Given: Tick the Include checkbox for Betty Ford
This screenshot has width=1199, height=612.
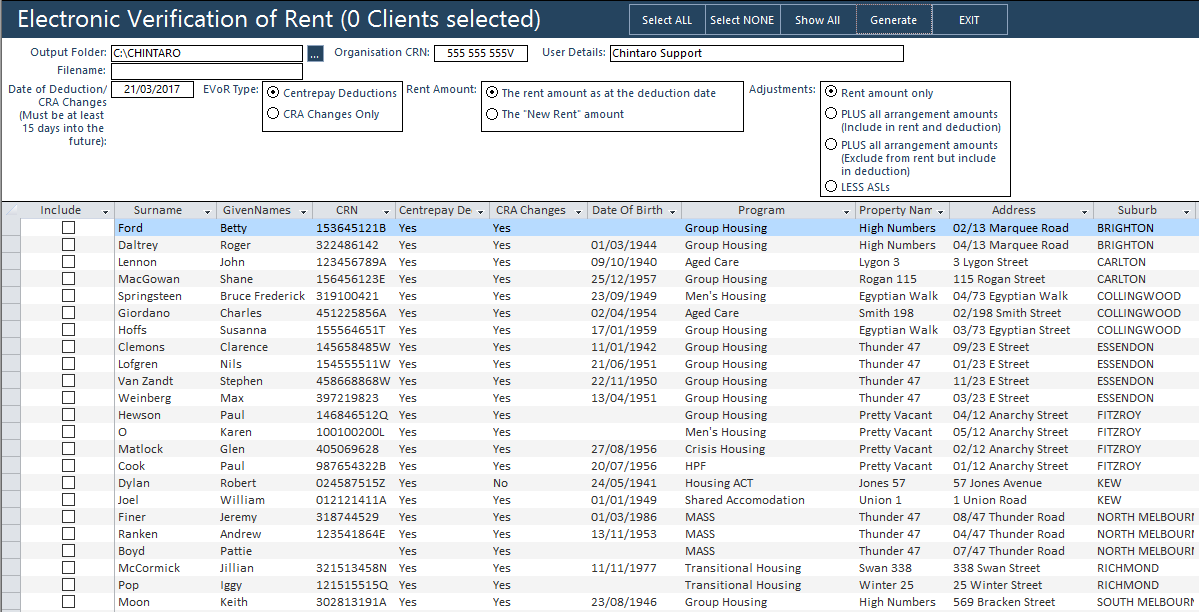Looking at the screenshot, I should [67, 227].
